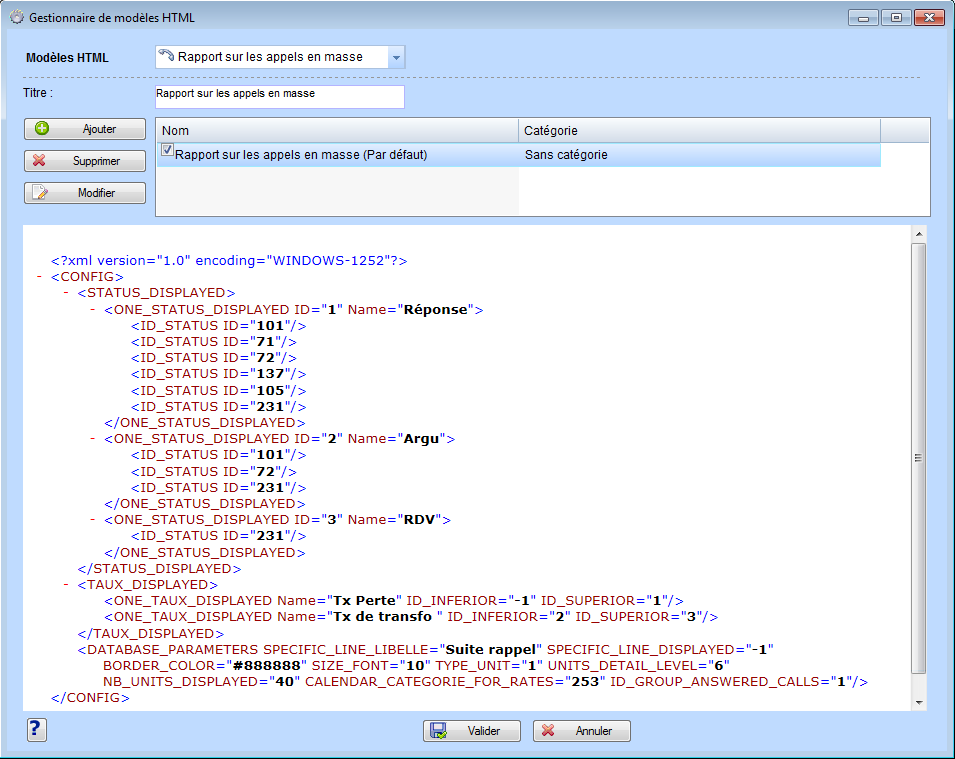Click the XML scrollbar up arrow
This screenshot has width=955, height=759.
(x=919, y=234)
